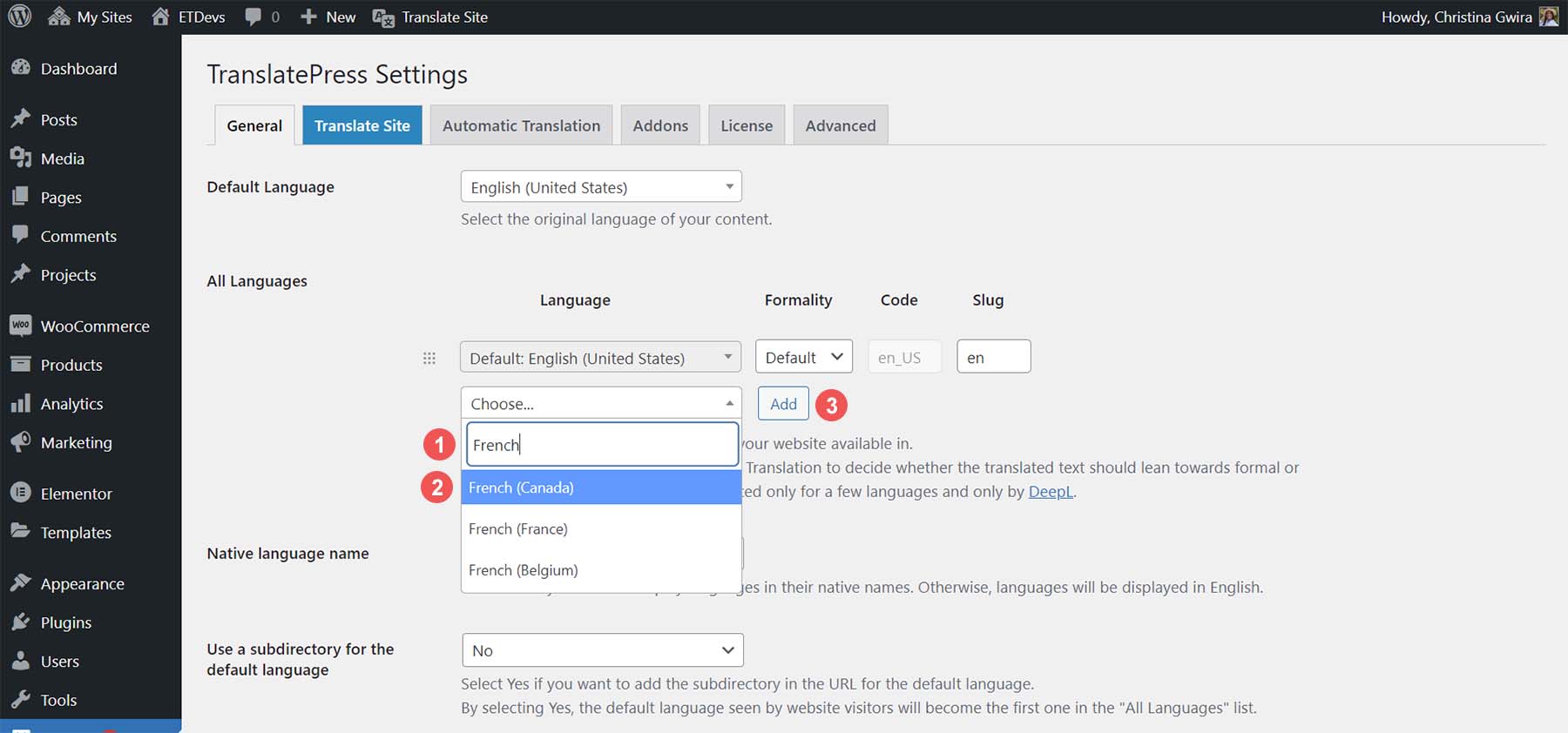This screenshot has width=1568, height=733.
Task: Switch to the Translate Site tab
Action: click(362, 125)
